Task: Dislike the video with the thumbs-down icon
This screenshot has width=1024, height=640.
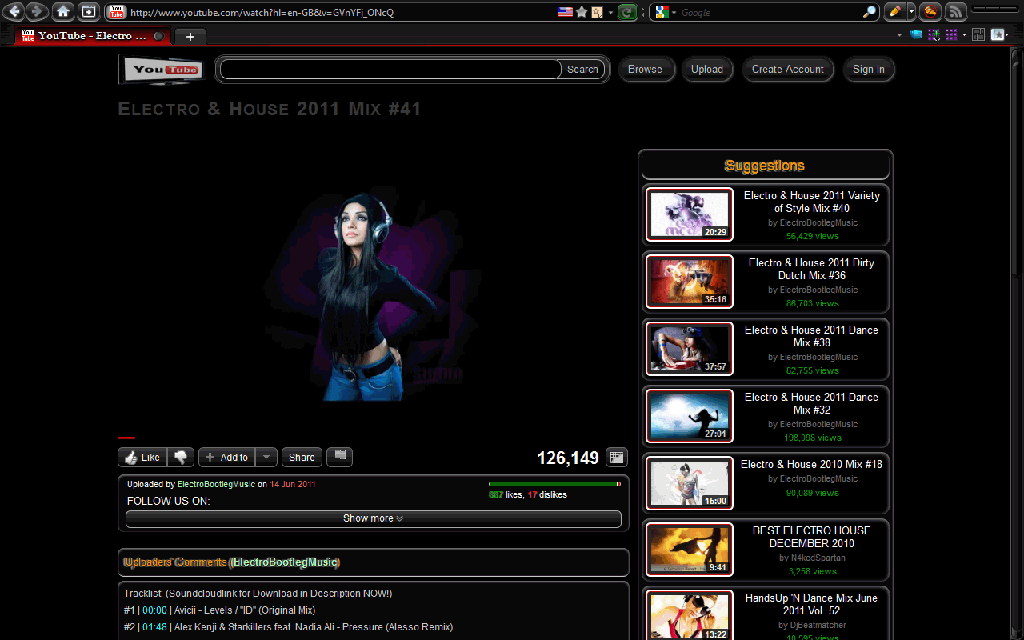Action: [x=180, y=457]
